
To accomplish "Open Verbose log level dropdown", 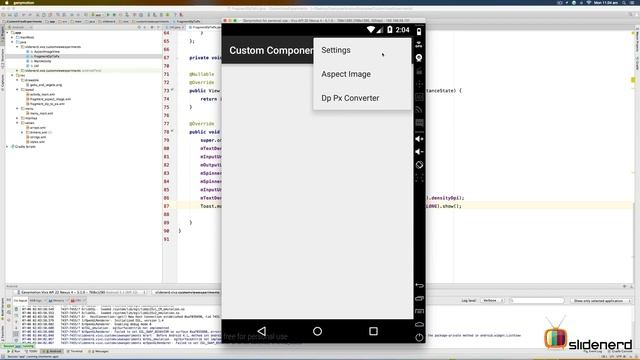I will point(492,301).
